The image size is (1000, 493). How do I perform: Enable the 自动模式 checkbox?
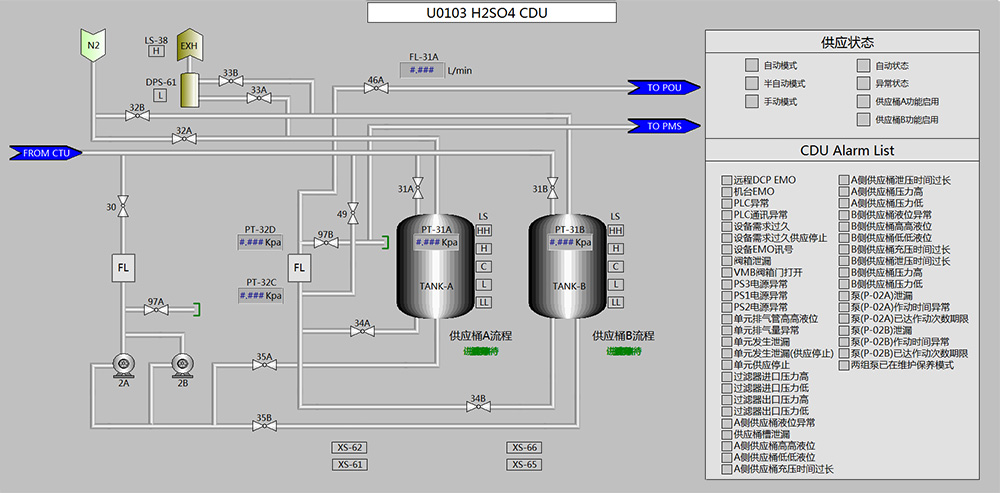(x=751, y=65)
